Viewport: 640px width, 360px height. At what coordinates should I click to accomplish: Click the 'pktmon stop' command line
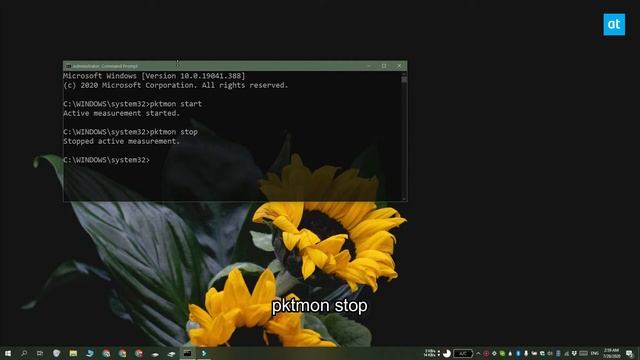131,132
